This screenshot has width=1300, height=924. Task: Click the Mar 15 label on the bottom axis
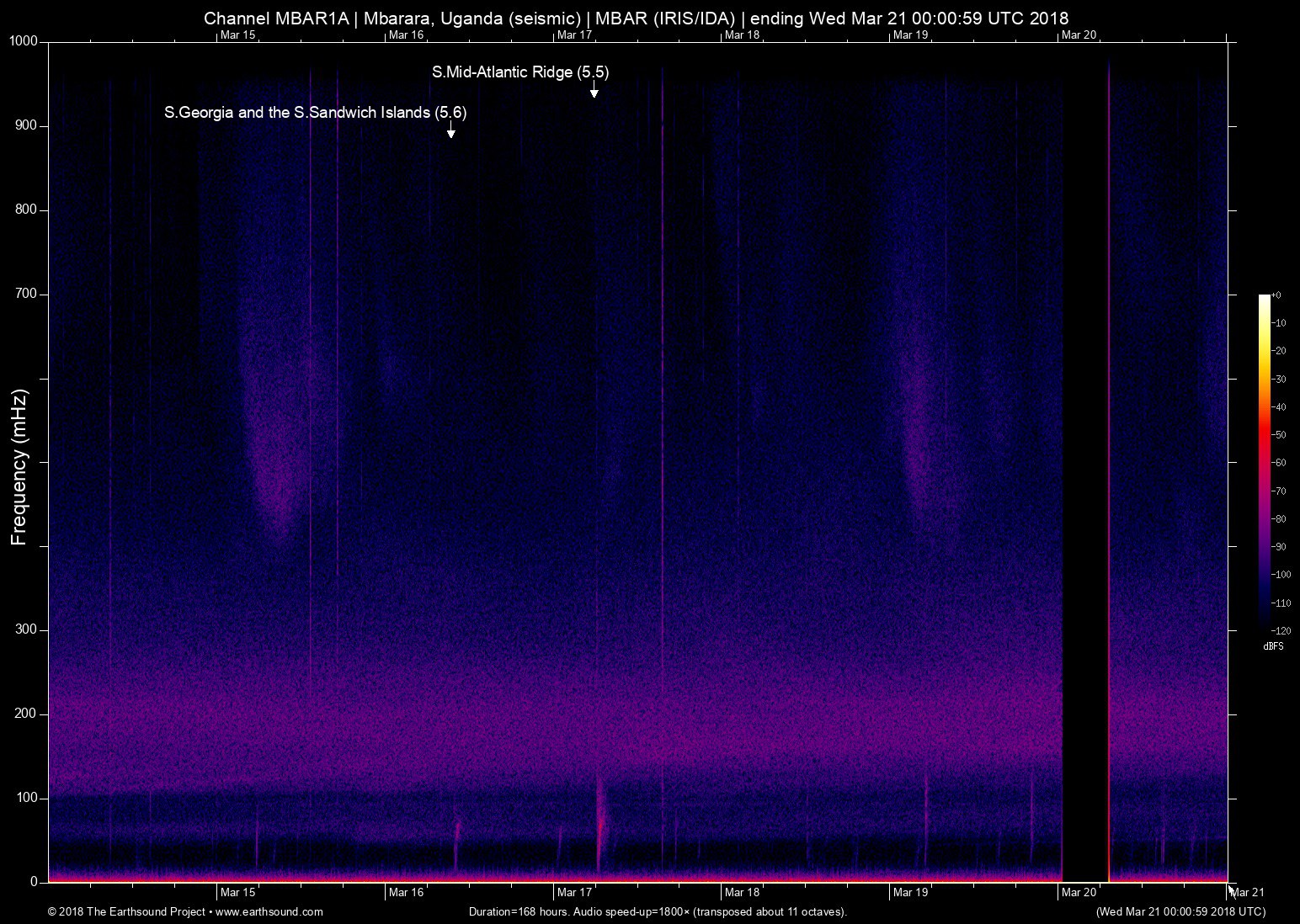(x=237, y=892)
